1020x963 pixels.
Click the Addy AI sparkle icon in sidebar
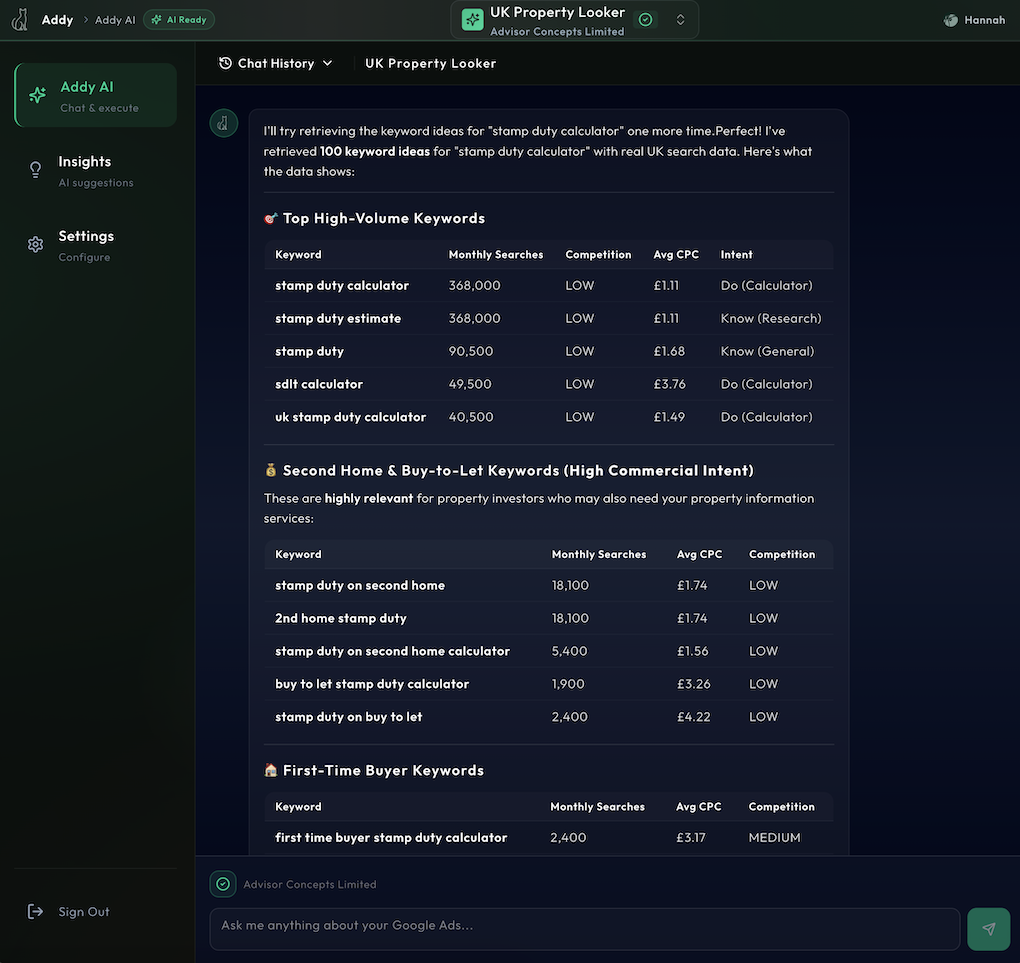coord(37,96)
